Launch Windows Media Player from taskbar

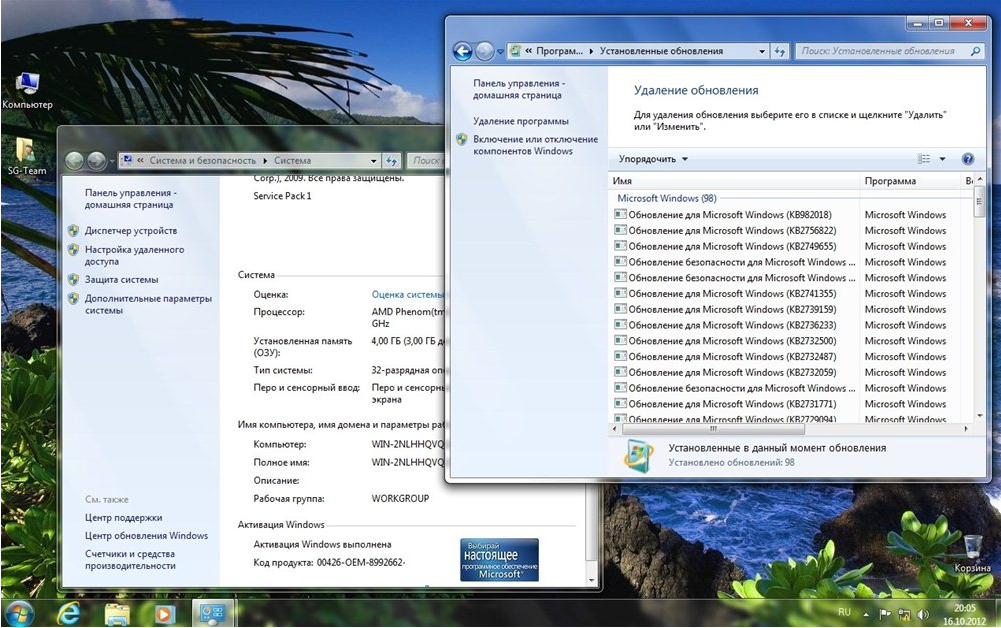tap(163, 613)
